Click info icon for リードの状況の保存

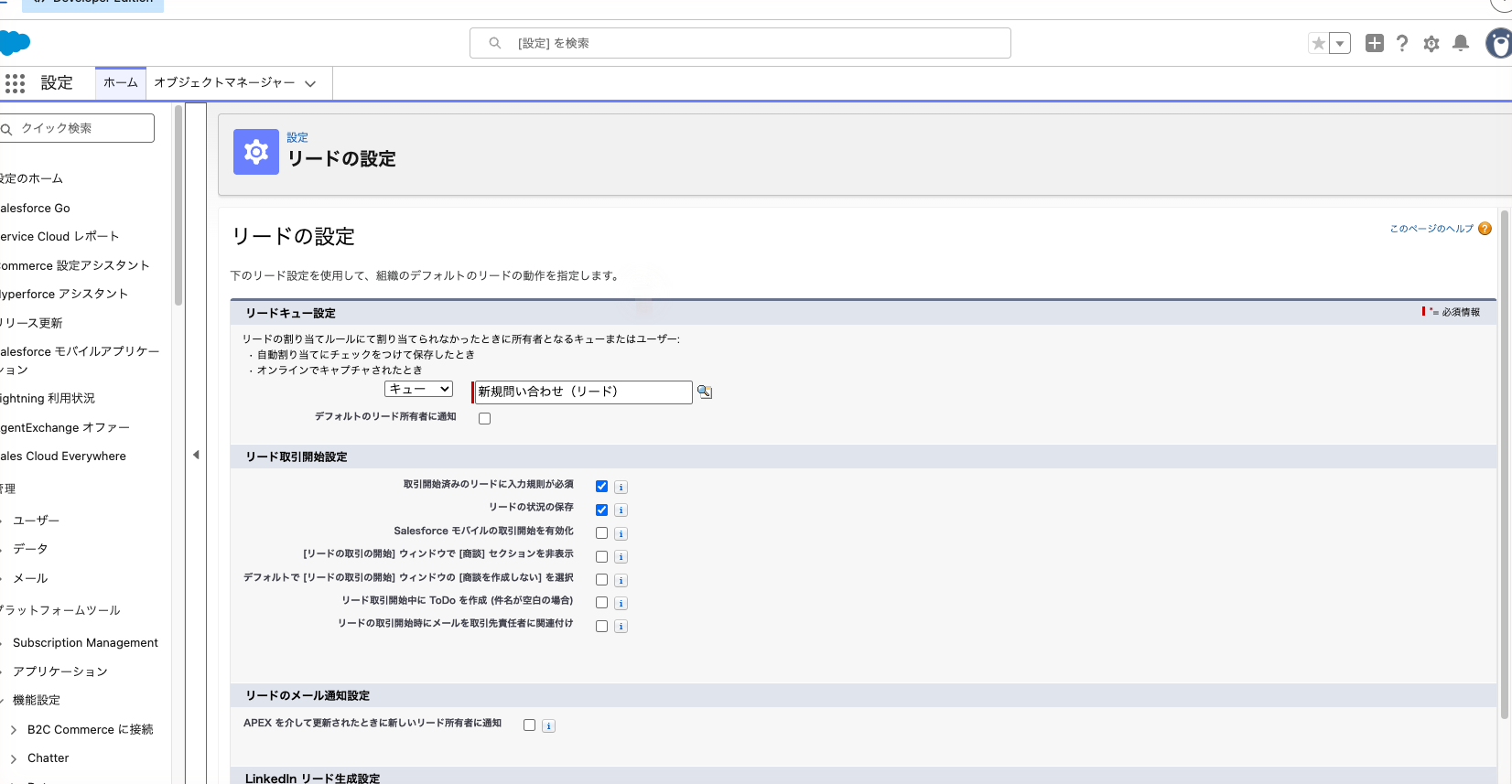point(621,510)
